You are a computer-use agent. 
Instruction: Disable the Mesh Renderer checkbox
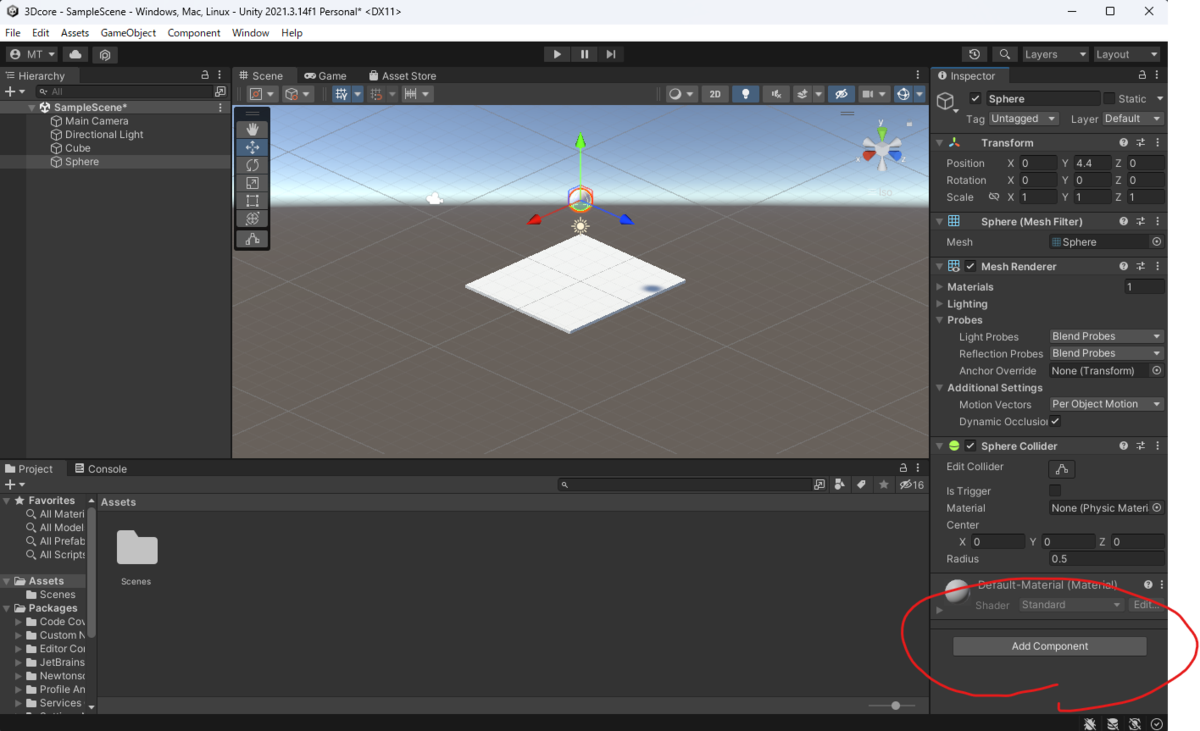tap(971, 267)
